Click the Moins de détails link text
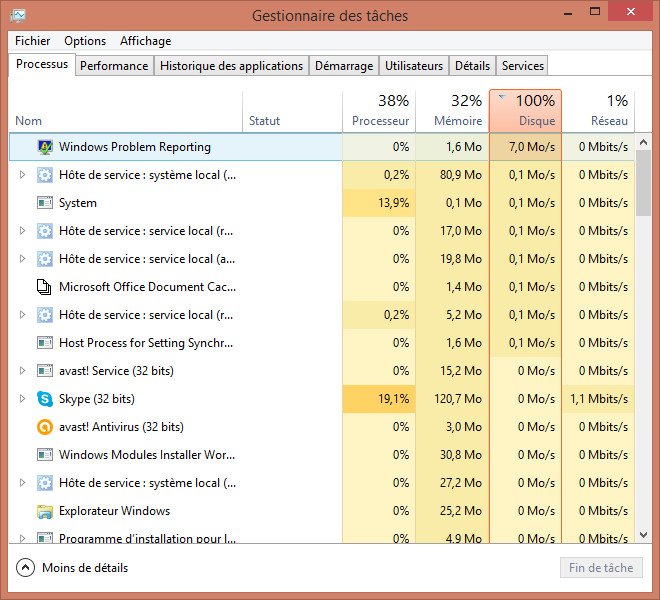Image resolution: width=660 pixels, height=600 pixels. tap(85, 568)
